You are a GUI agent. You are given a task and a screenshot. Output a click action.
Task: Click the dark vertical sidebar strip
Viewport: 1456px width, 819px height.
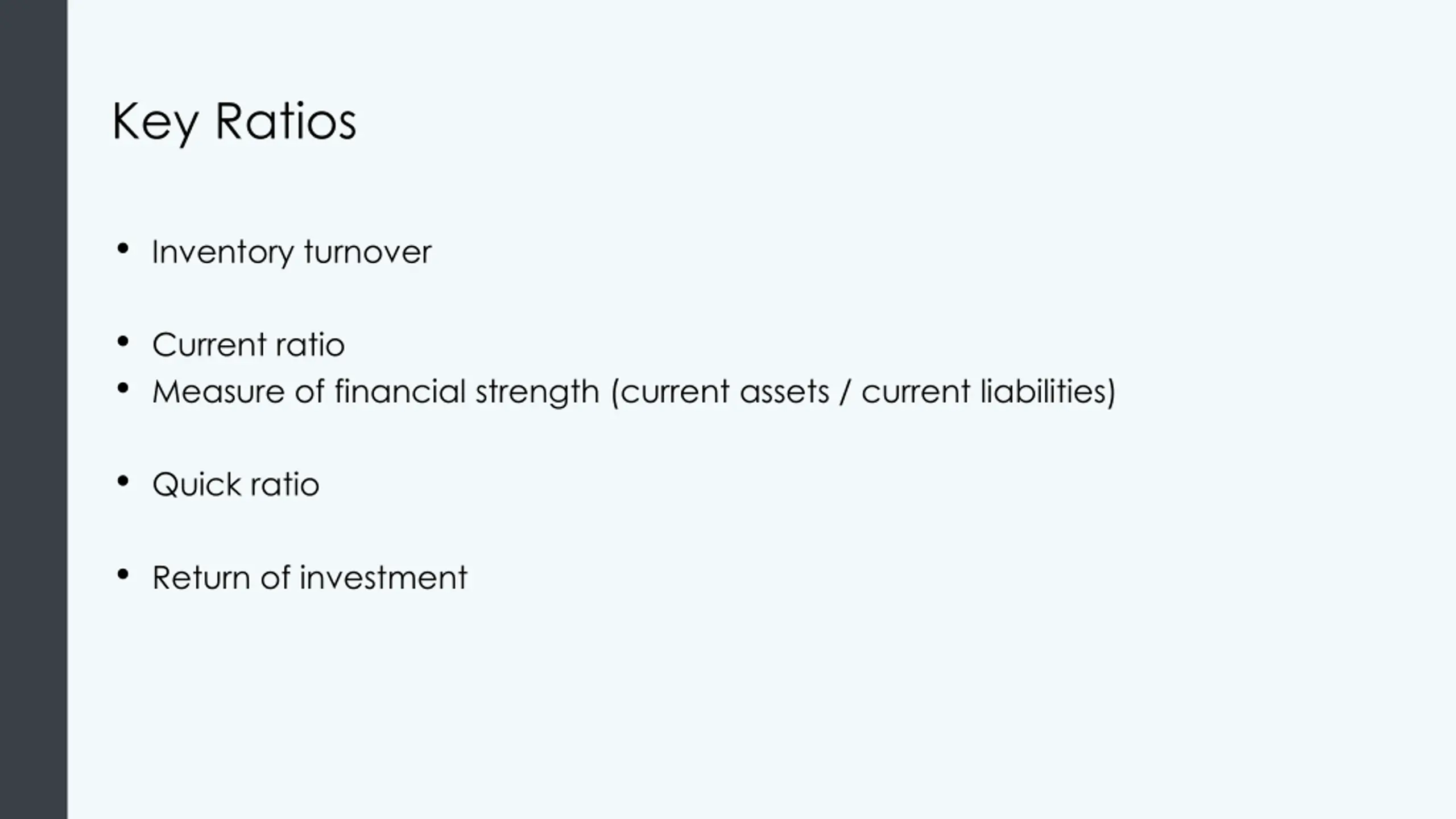(x=34, y=409)
